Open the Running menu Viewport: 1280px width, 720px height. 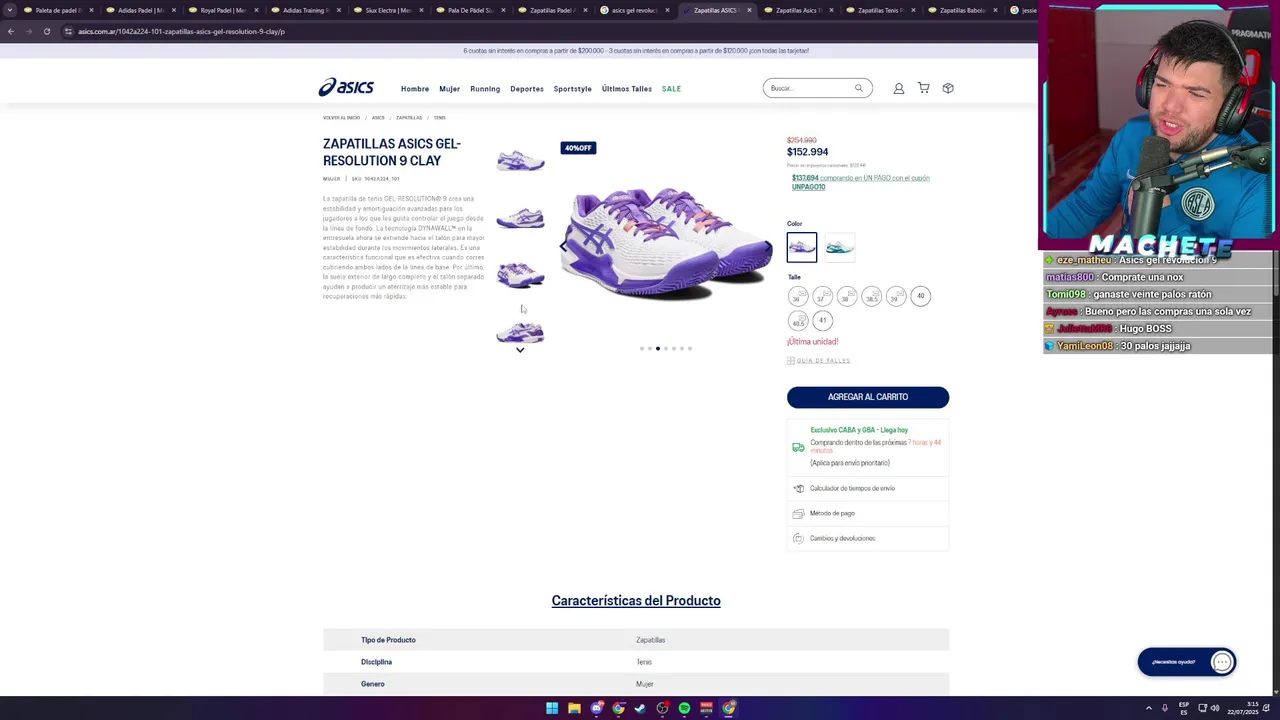pyautogui.click(x=485, y=89)
